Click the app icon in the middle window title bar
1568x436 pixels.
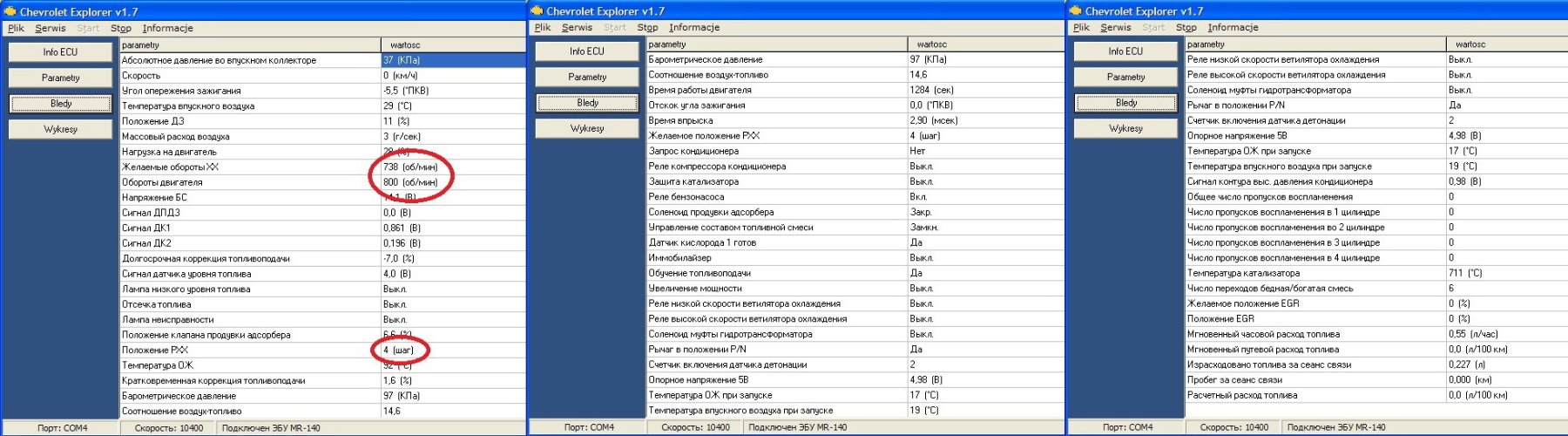(537, 11)
